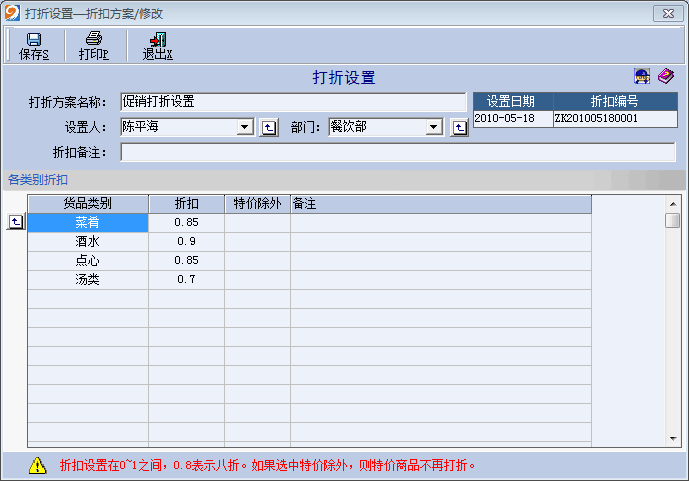Screen dimensions: 689x481
Task: Click the Exit (退出) toolbar button
Action: (157, 46)
